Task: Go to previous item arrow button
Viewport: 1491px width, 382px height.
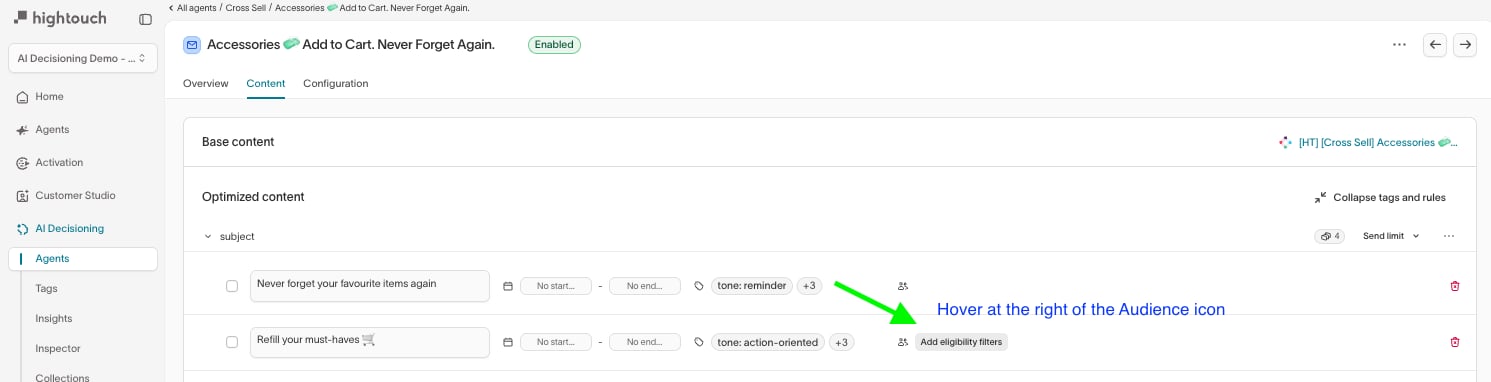Action: pos(1435,45)
